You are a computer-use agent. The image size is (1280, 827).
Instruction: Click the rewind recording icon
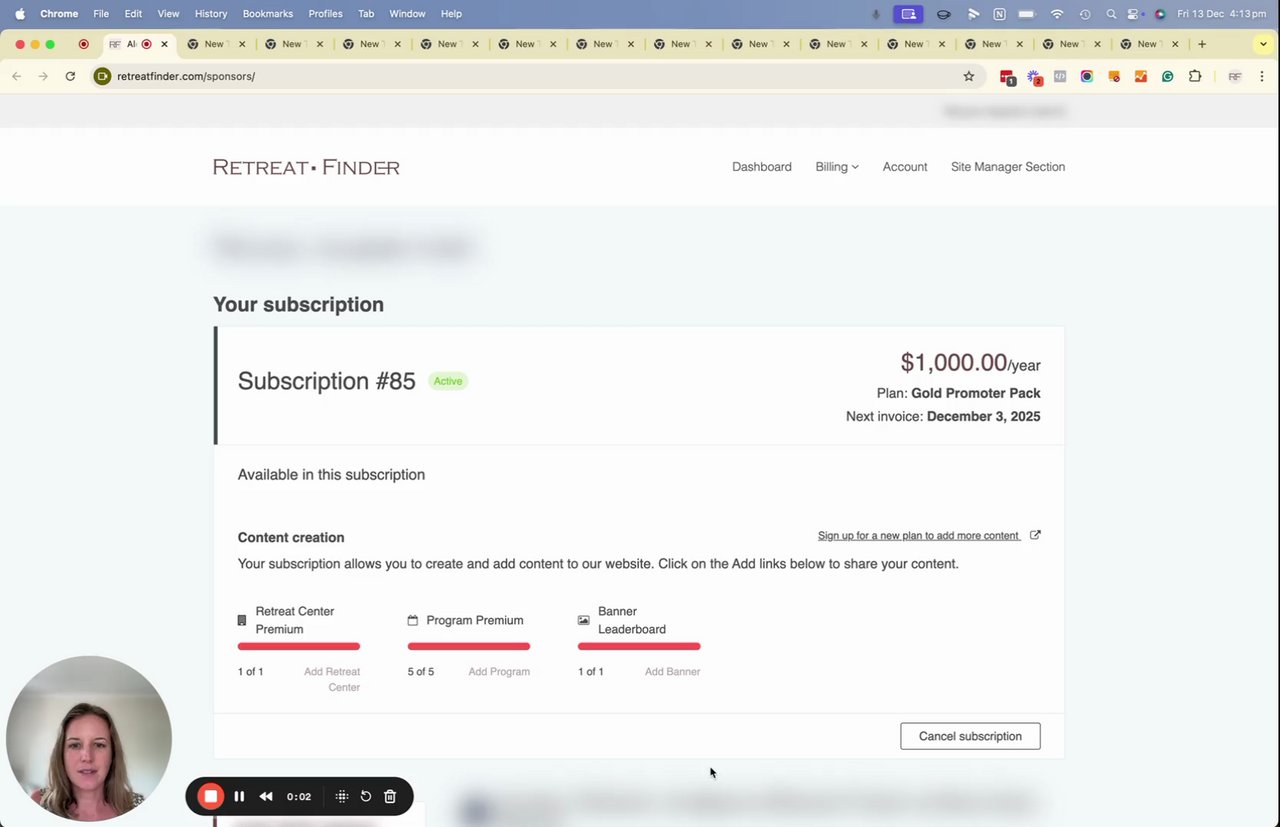pyautogui.click(x=266, y=796)
